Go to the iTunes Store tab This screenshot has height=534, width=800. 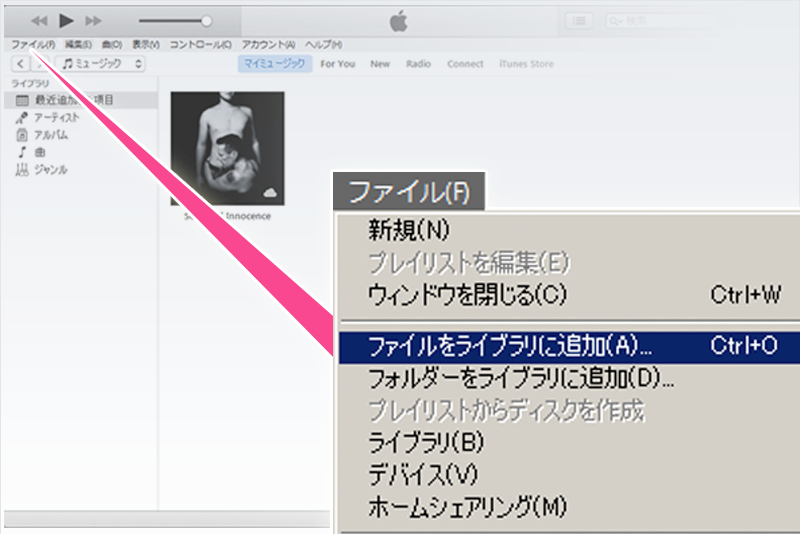pos(526,64)
